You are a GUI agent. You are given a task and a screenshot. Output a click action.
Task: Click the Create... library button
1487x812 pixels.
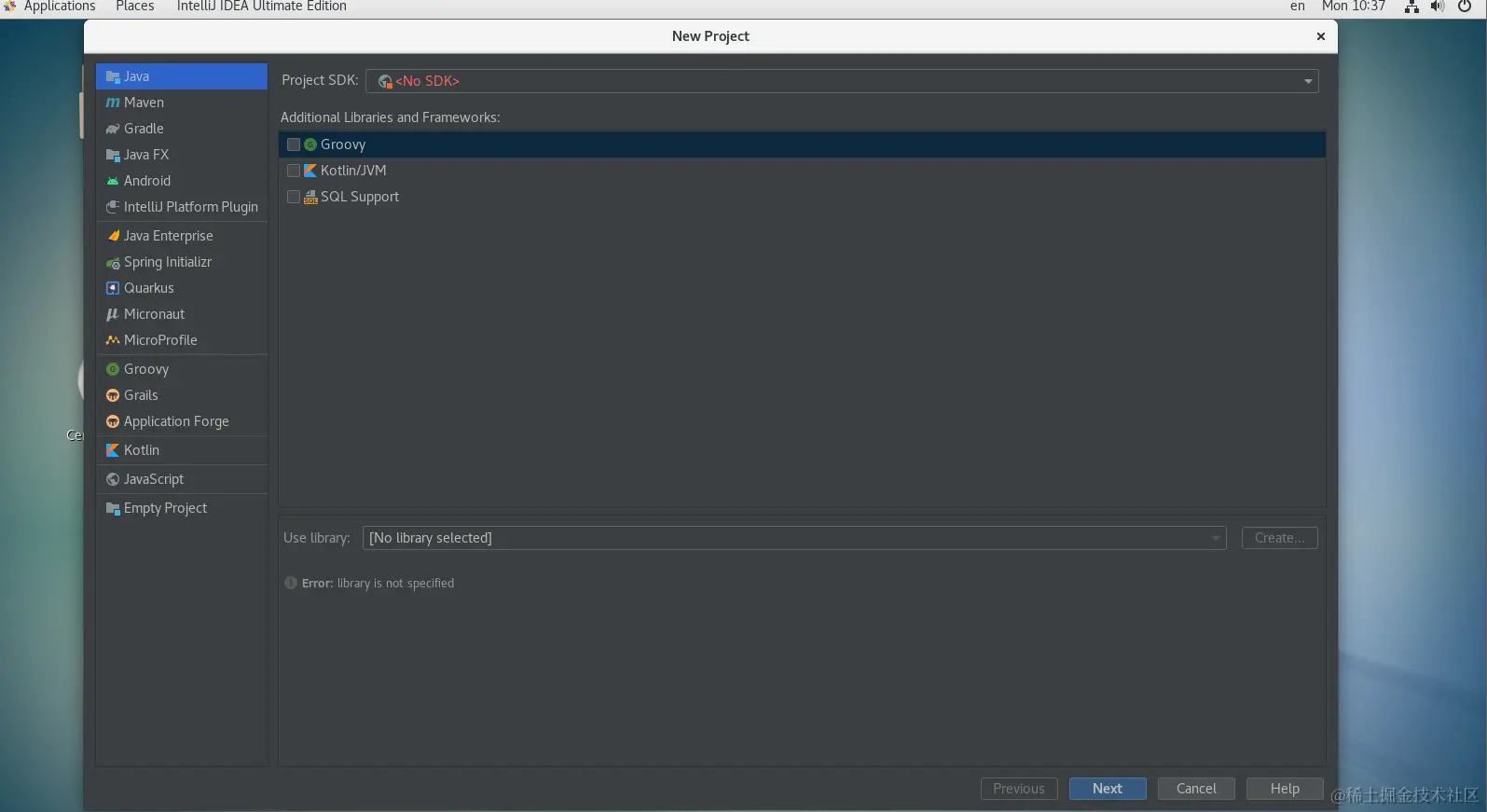pyautogui.click(x=1280, y=538)
